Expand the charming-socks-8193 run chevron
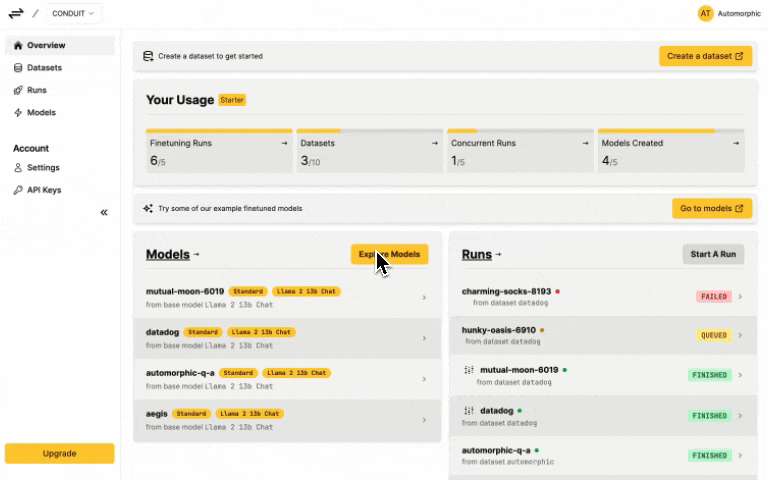The width and height of the screenshot is (768, 480). tap(740, 296)
